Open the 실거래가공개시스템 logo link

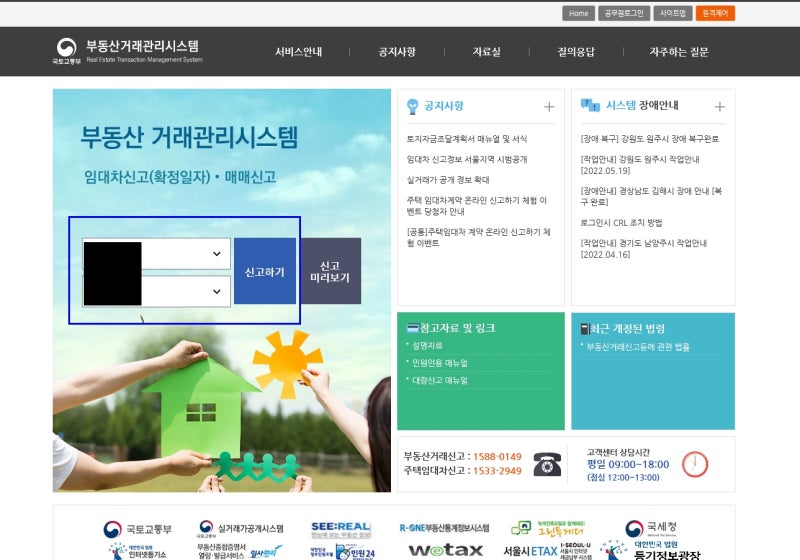240,529
